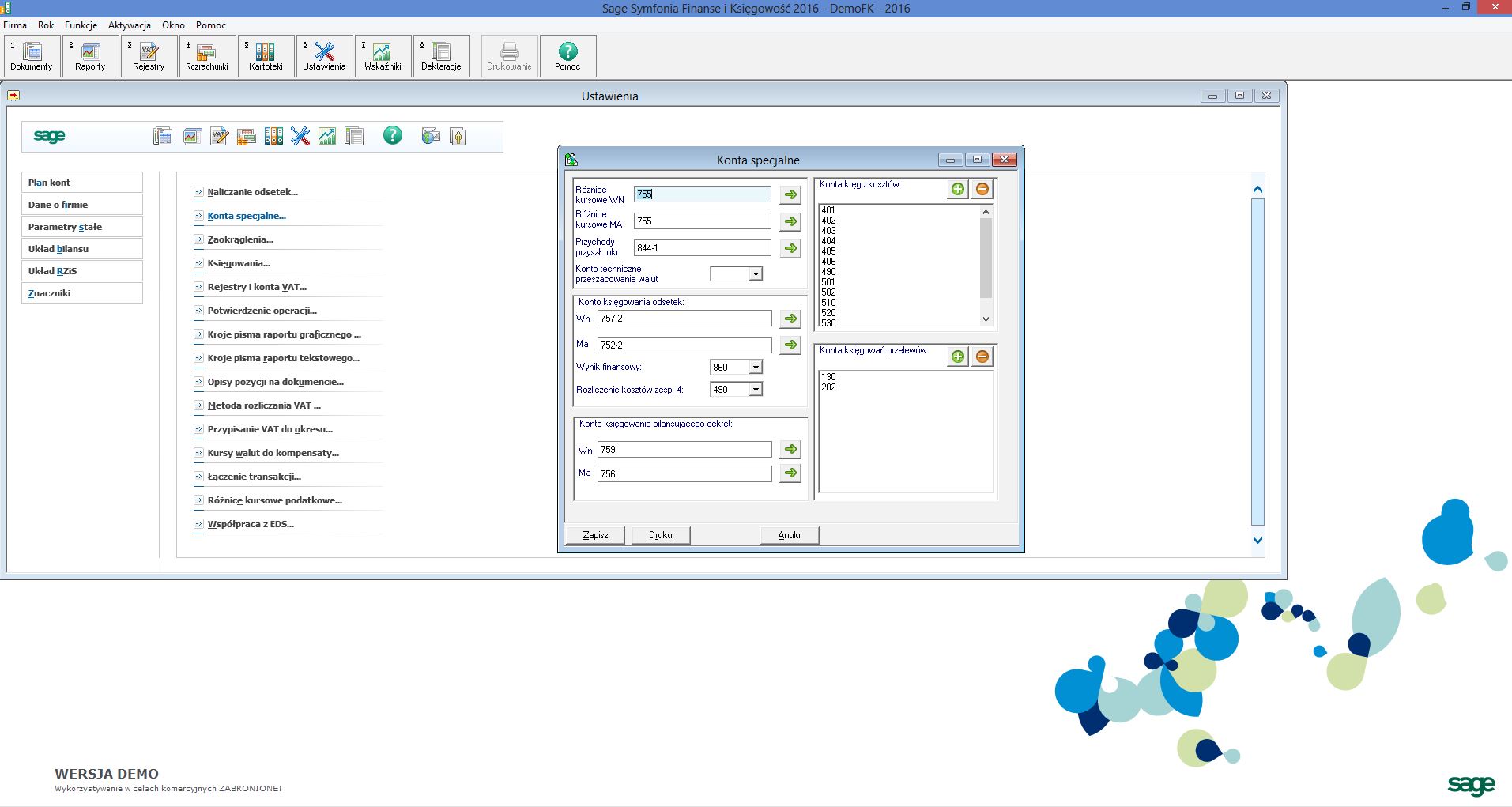Image resolution: width=1512 pixels, height=807 pixels.
Task: Open the Rejestry toolbar button
Action: click(x=149, y=56)
